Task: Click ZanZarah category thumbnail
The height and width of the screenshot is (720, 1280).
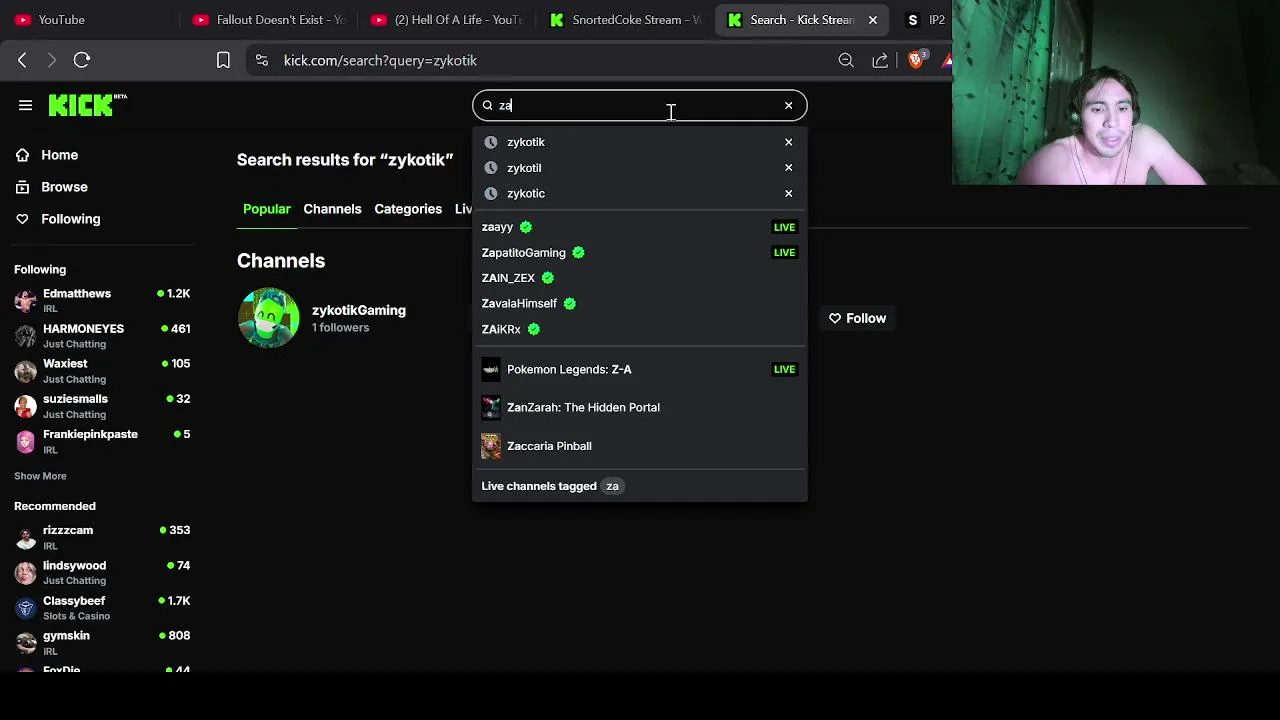Action: tap(491, 408)
